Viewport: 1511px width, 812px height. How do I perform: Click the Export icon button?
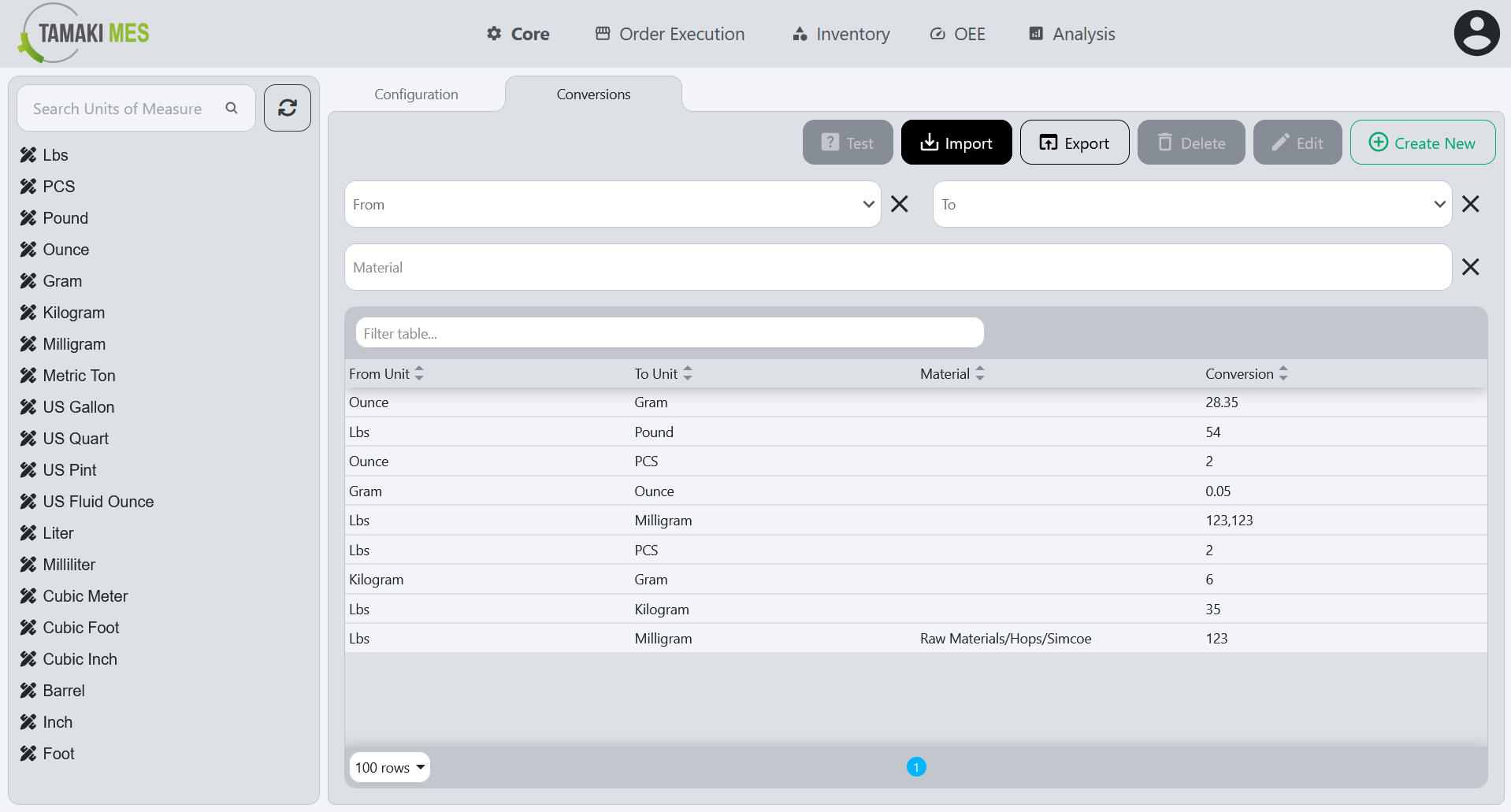pos(1049,143)
